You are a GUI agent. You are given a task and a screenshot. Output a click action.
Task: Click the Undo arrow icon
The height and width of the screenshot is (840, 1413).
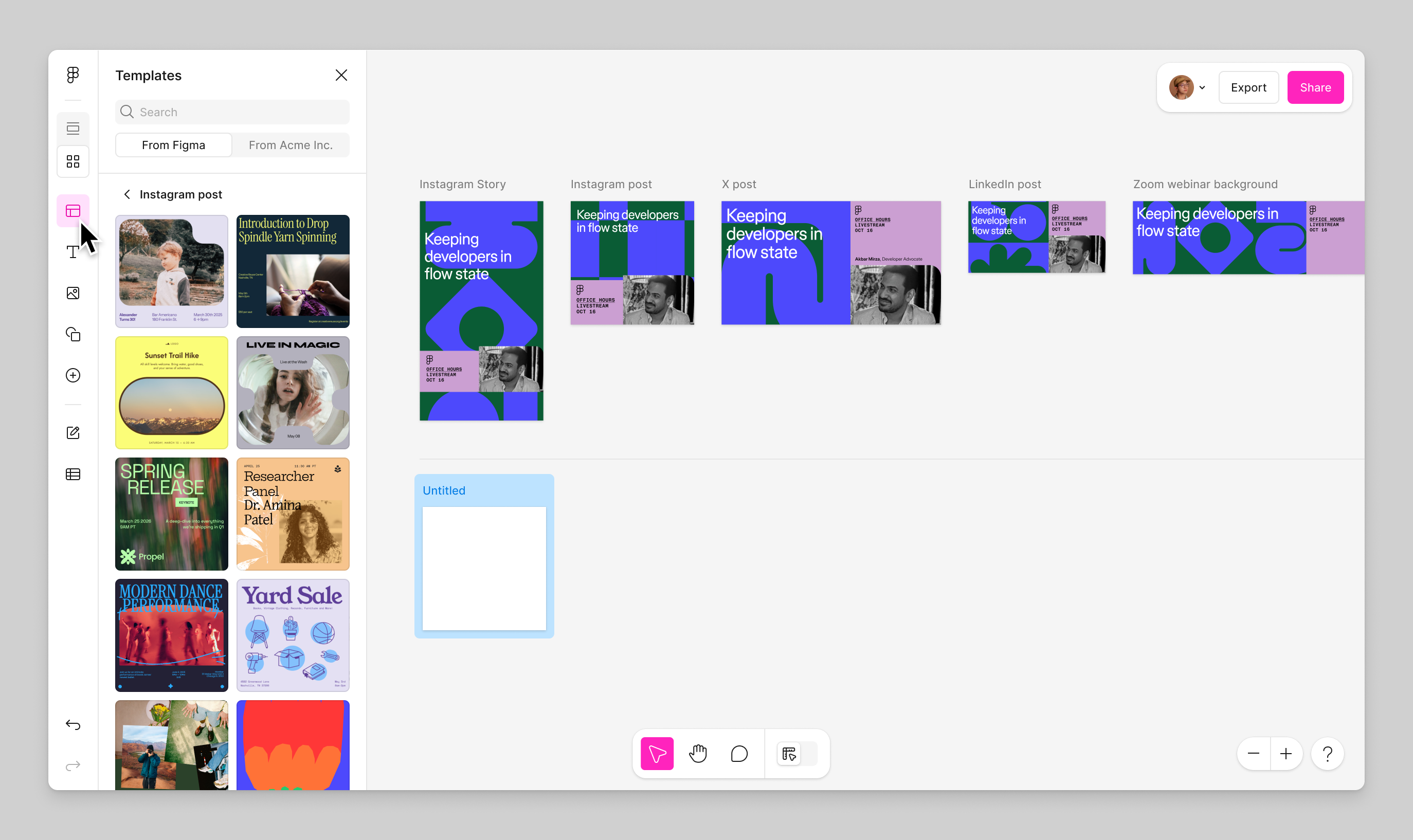(73, 724)
